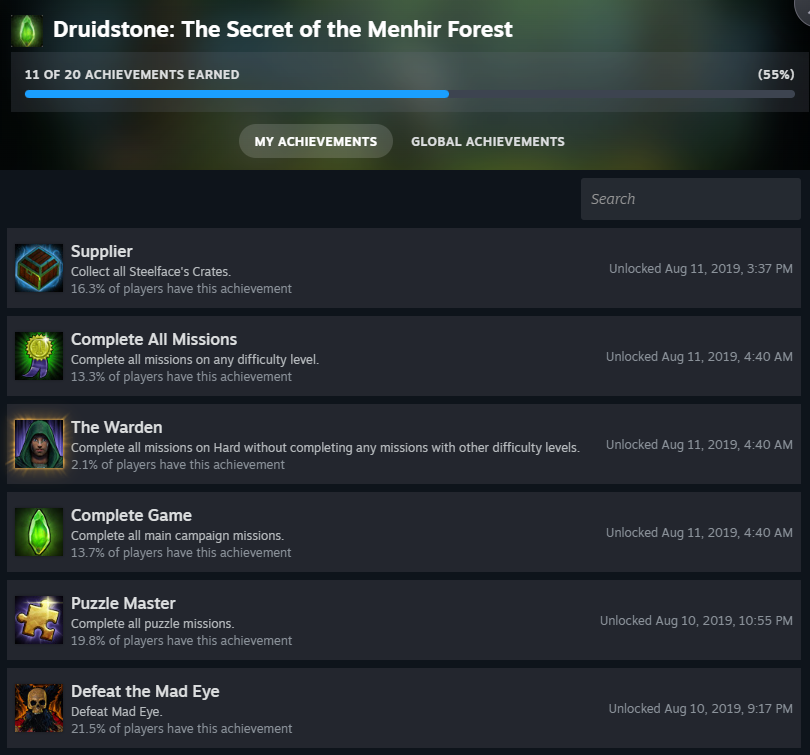Select the Supplier achievement title
Screen dimensions: 810x755
(102, 251)
